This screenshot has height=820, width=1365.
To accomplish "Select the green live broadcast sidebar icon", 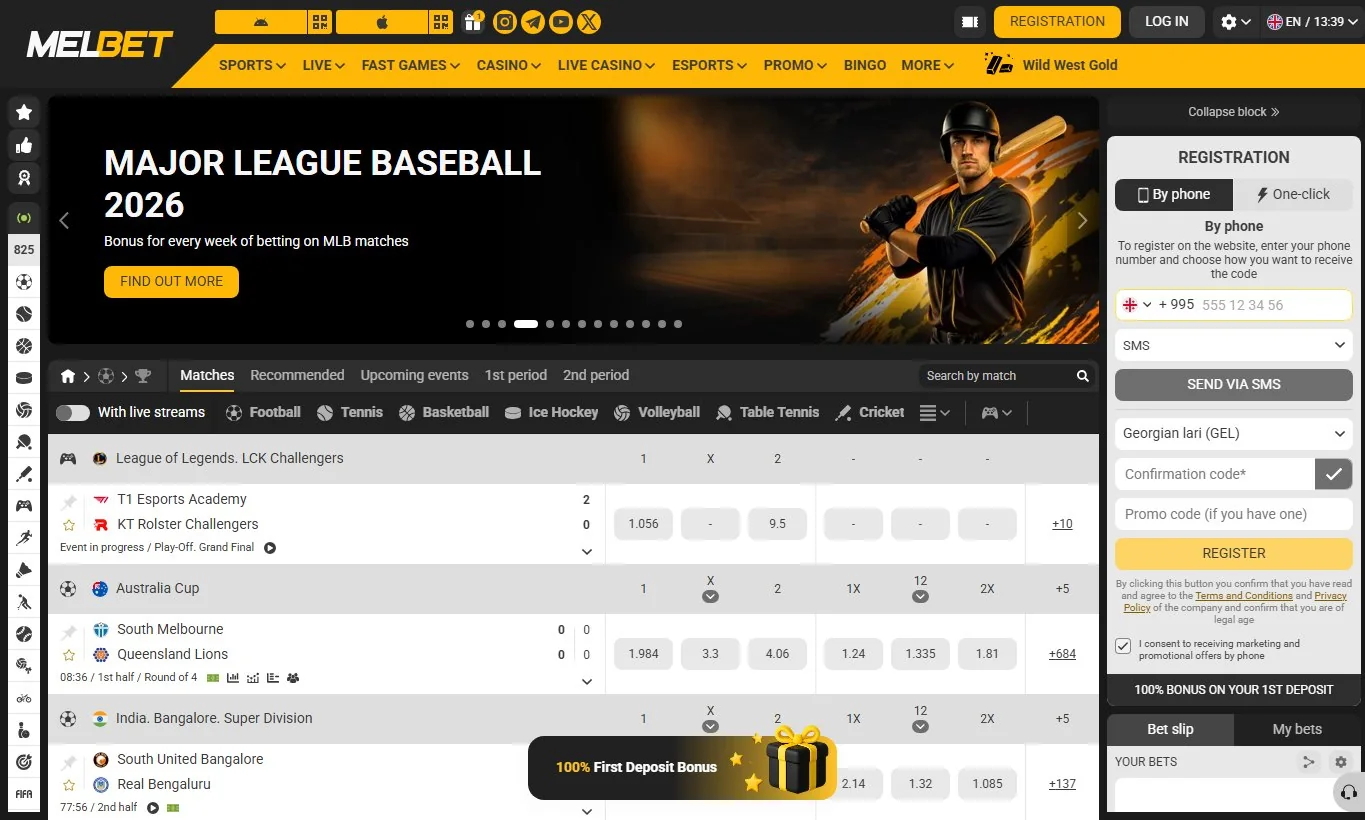I will tap(24, 218).
